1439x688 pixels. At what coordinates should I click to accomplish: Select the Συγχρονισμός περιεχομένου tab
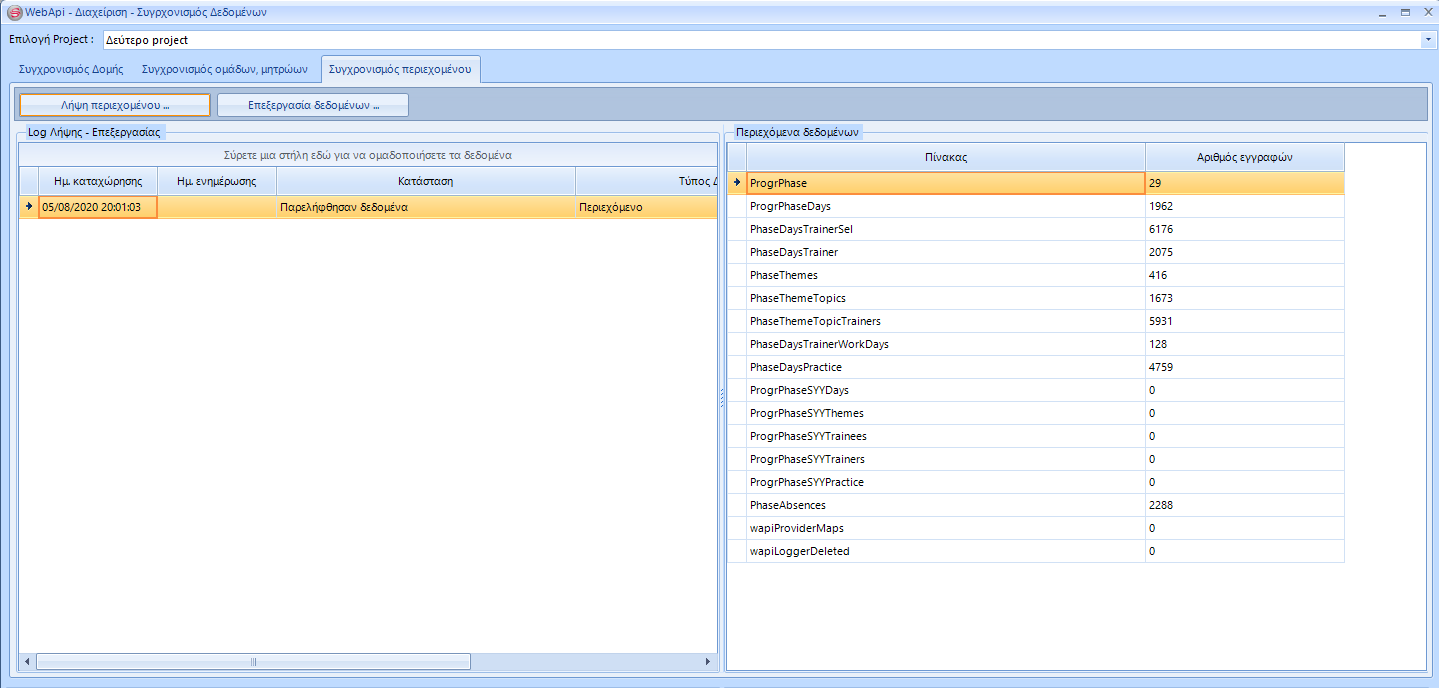[401, 70]
